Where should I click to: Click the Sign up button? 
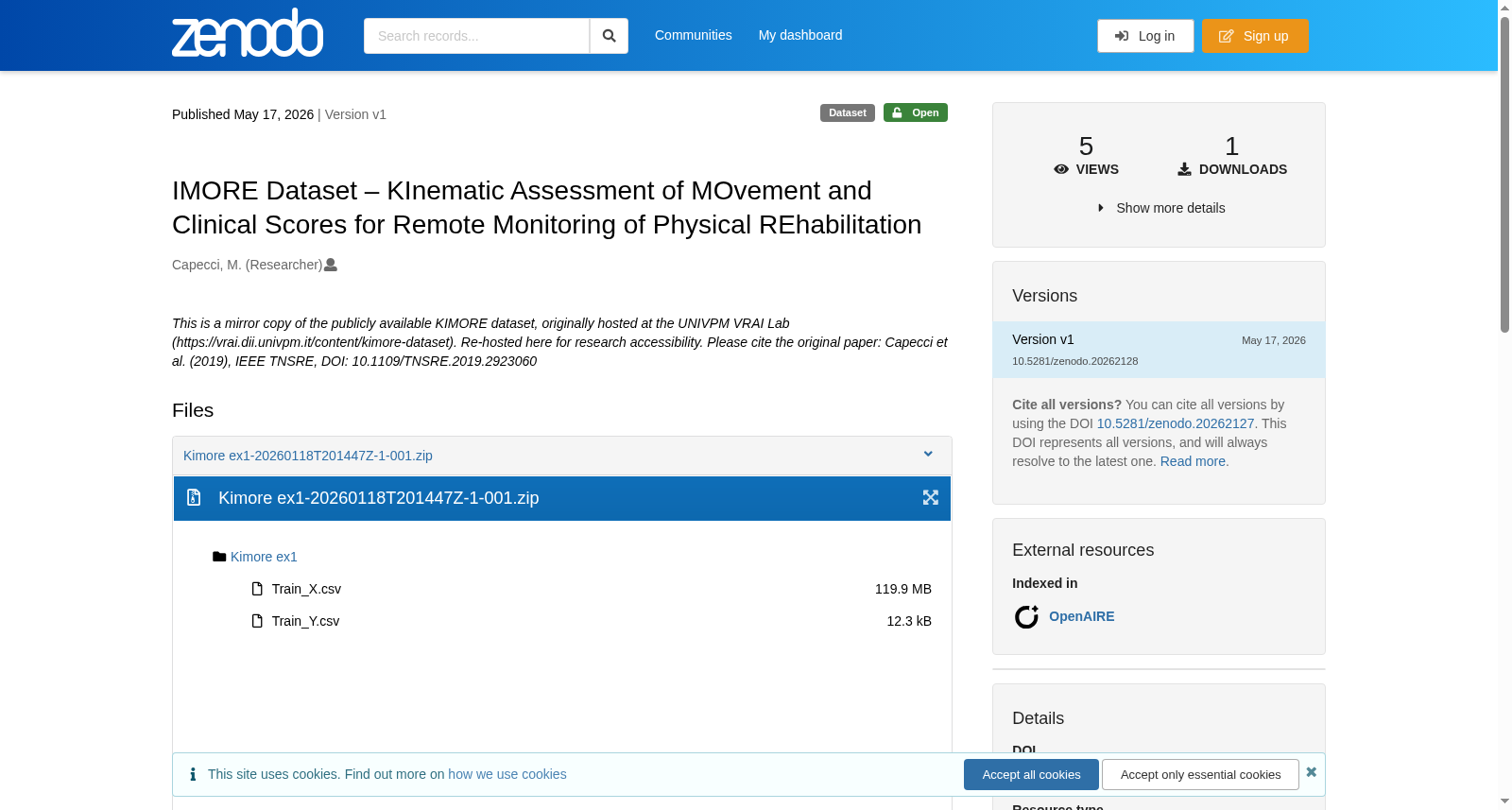[x=1255, y=36]
